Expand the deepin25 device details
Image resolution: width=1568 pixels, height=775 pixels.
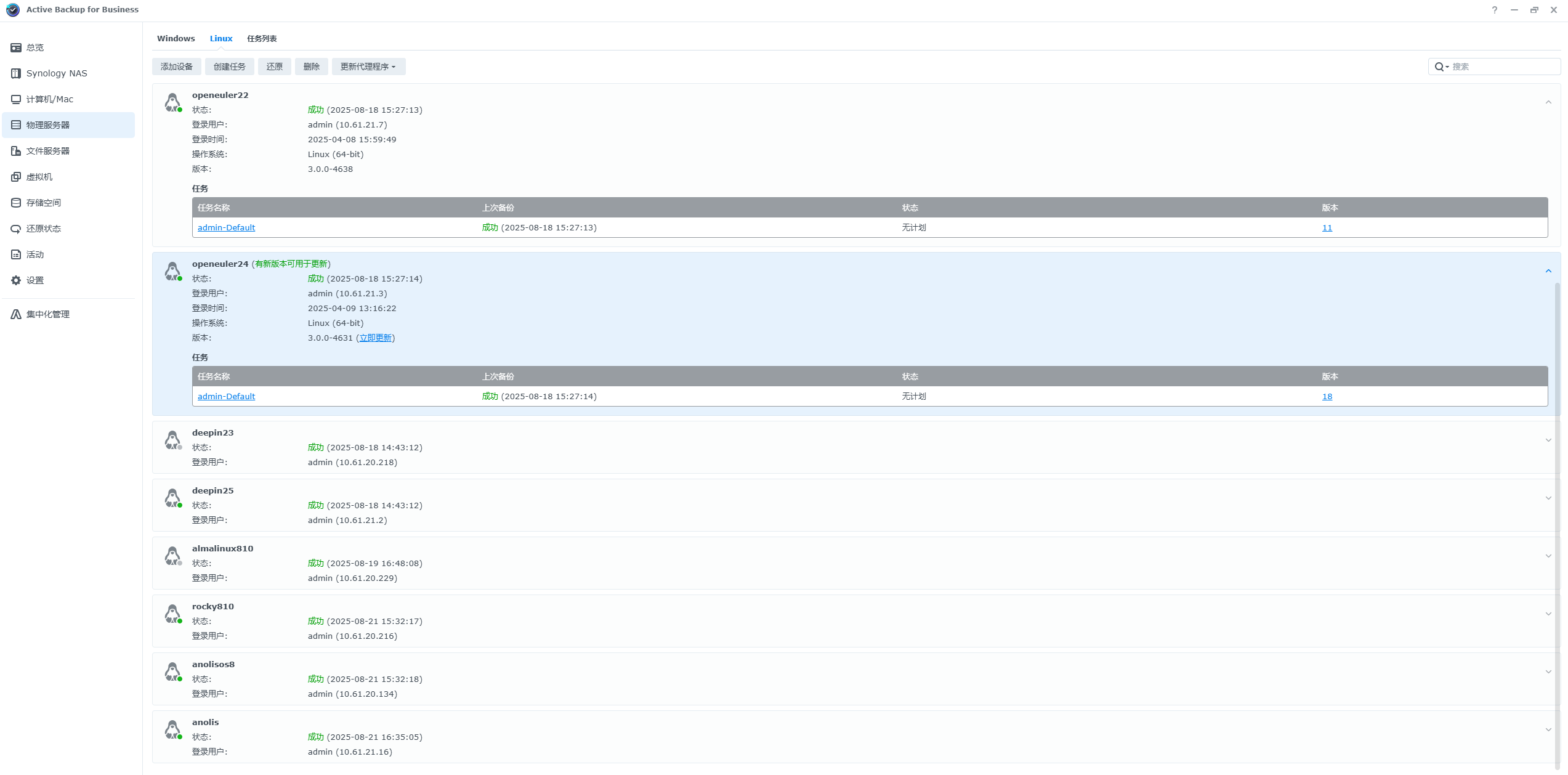[x=1548, y=498]
